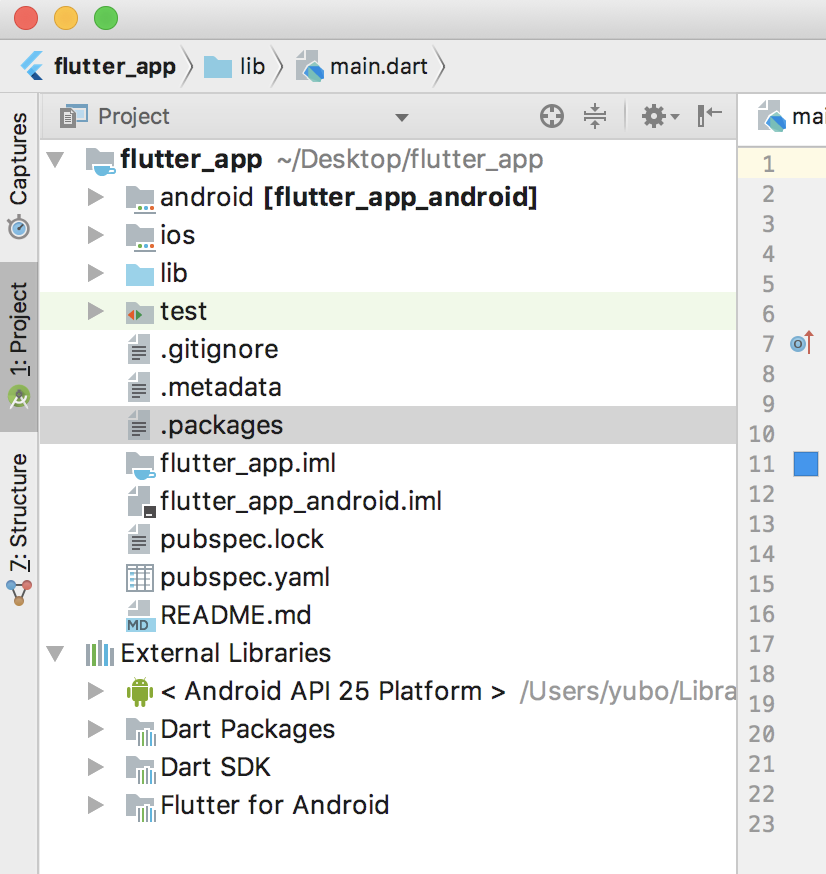Select the .packages file
This screenshot has width=826, height=874.
(388, 425)
